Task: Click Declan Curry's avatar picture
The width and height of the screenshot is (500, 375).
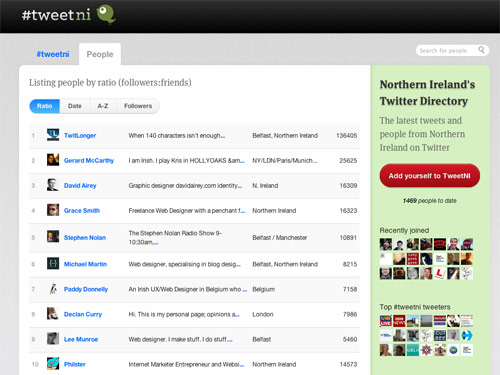Action: point(53,314)
